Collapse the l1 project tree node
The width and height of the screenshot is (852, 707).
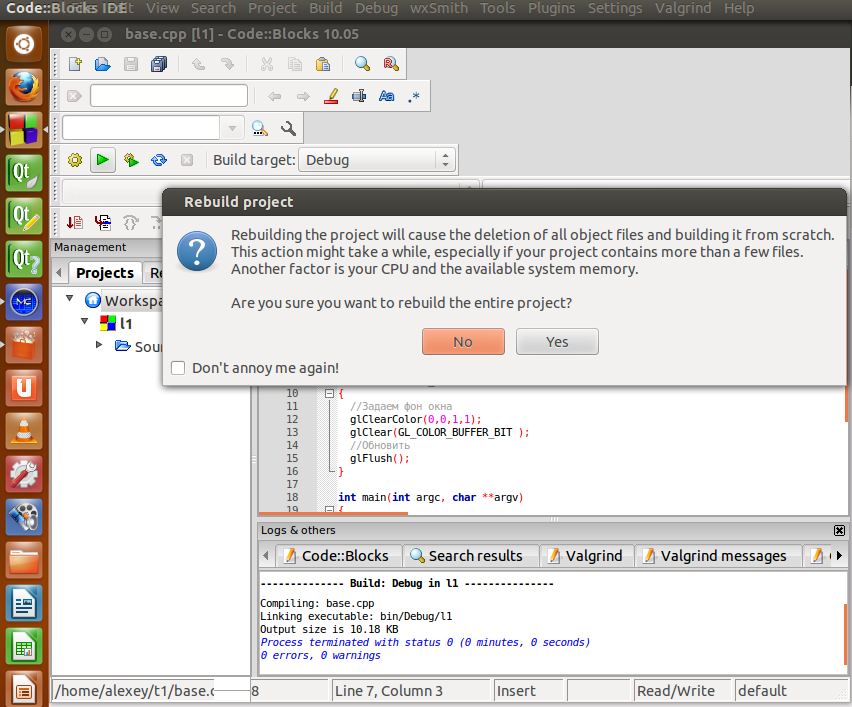click(x=85, y=323)
